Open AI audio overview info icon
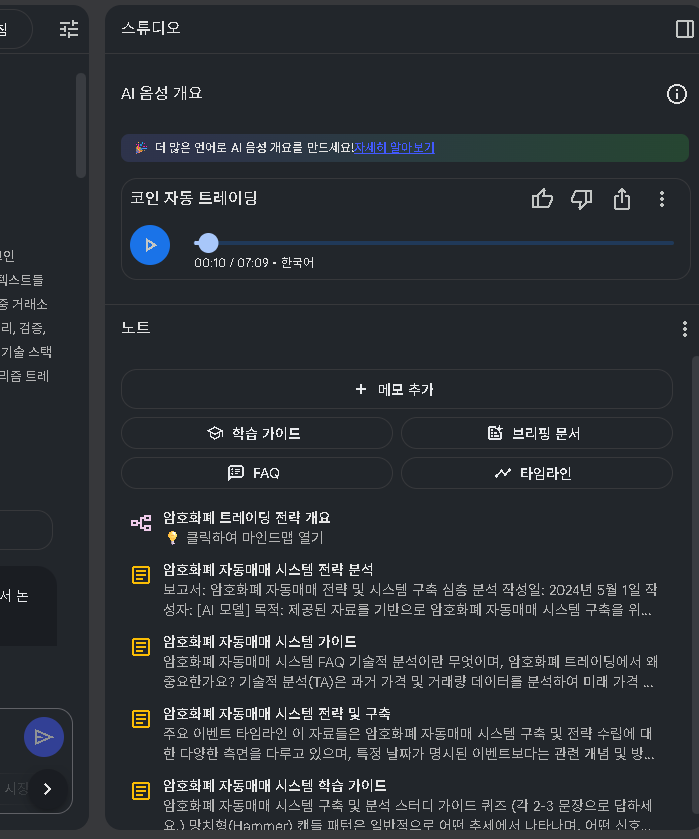Viewport: 699px width, 839px height. point(677,94)
